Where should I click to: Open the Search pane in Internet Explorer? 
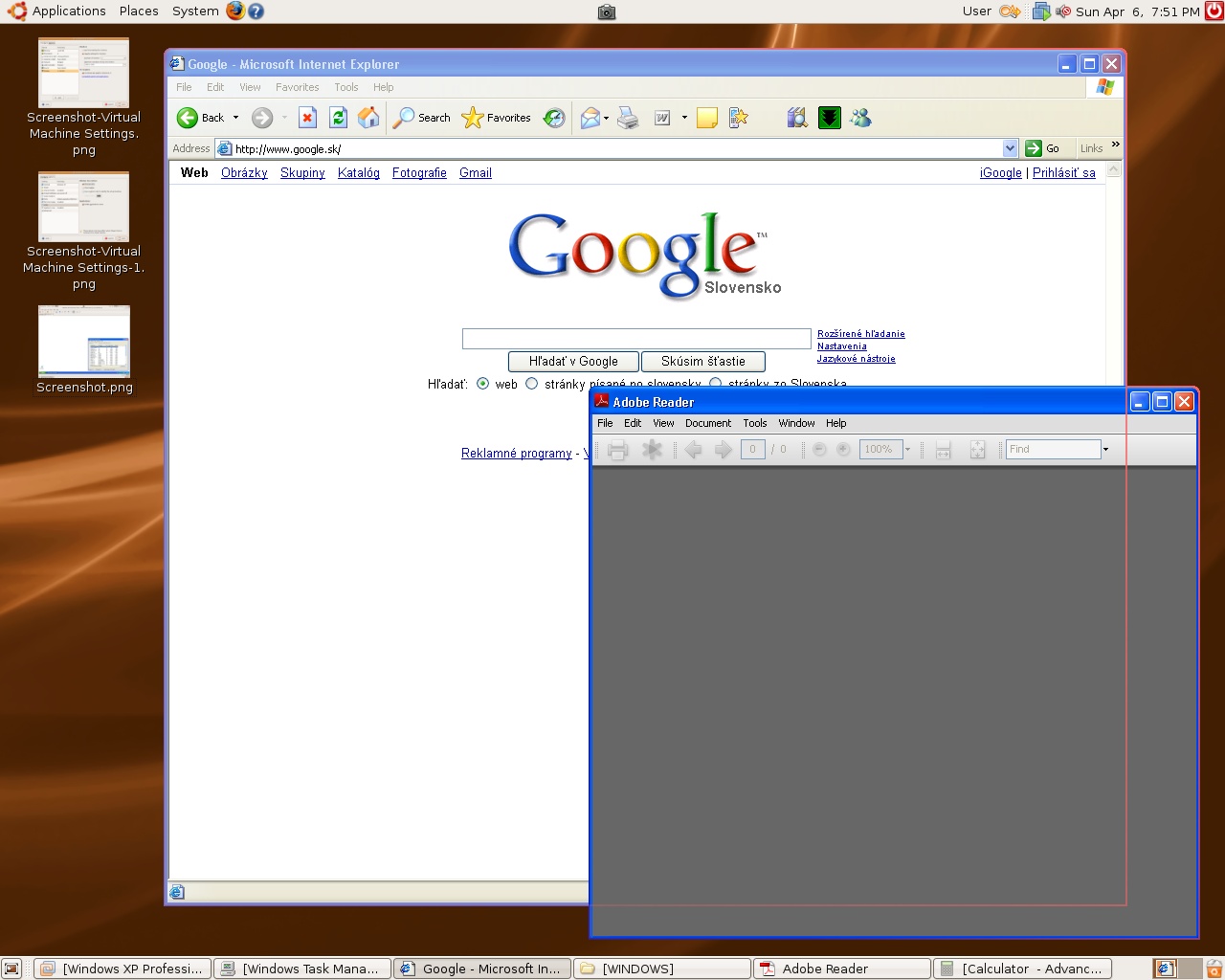click(x=422, y=118)
